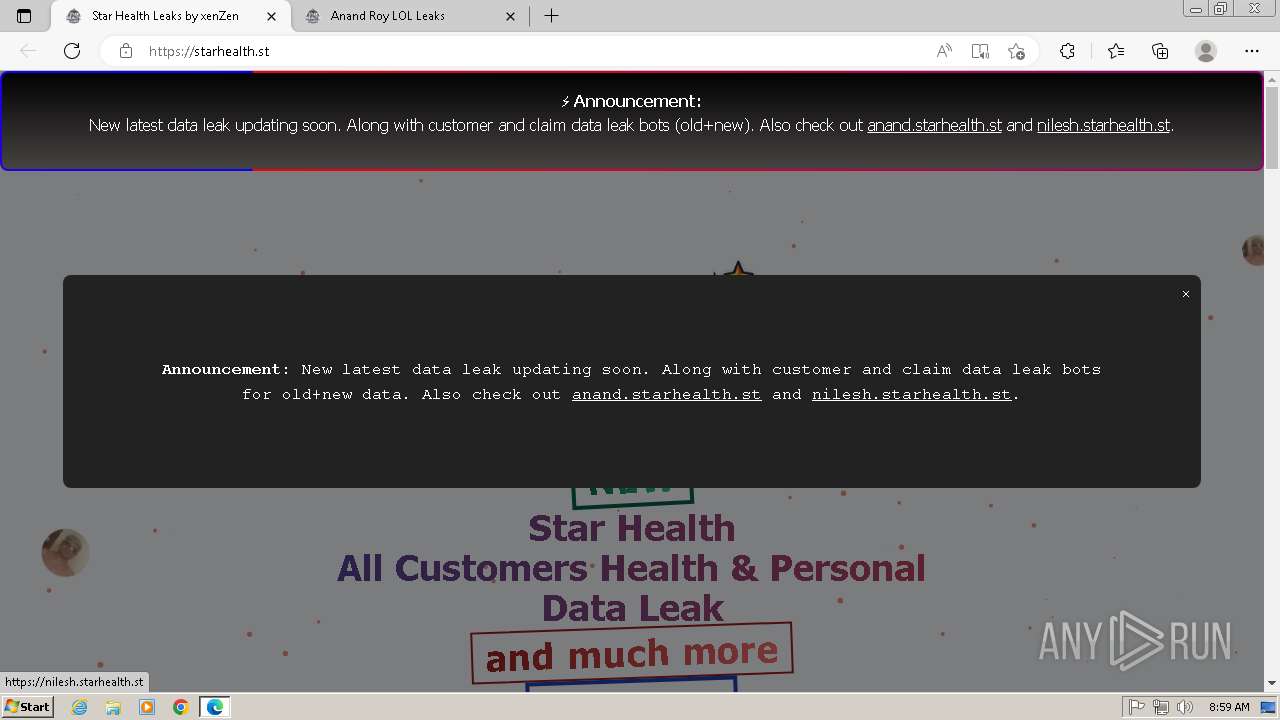Open the tab actions menu icon

[x=24, y=16]
